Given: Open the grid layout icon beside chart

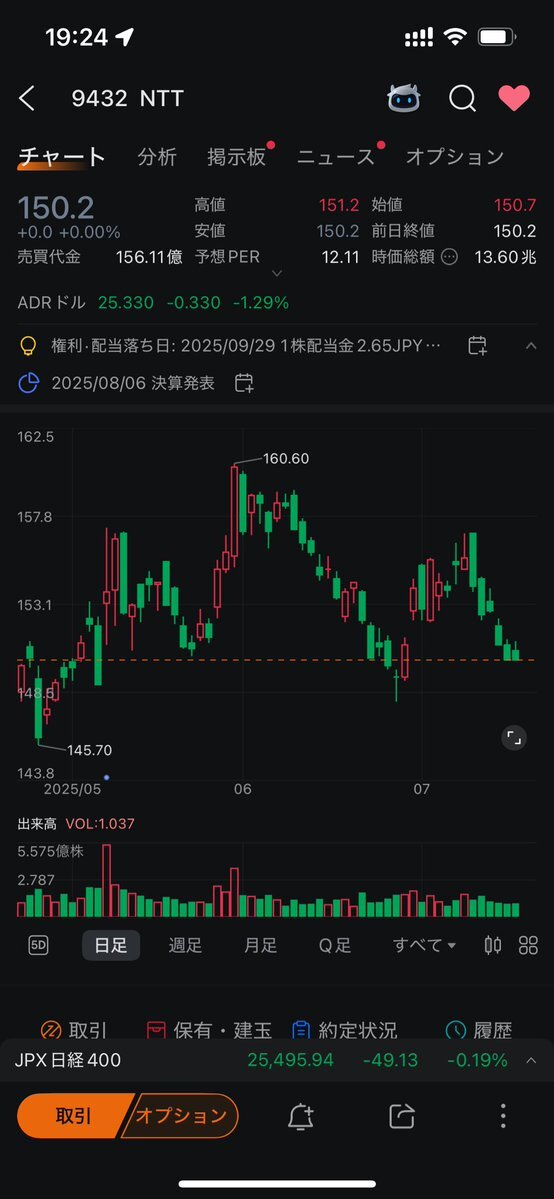Looking at the screenshot, I should coord(528,945).
